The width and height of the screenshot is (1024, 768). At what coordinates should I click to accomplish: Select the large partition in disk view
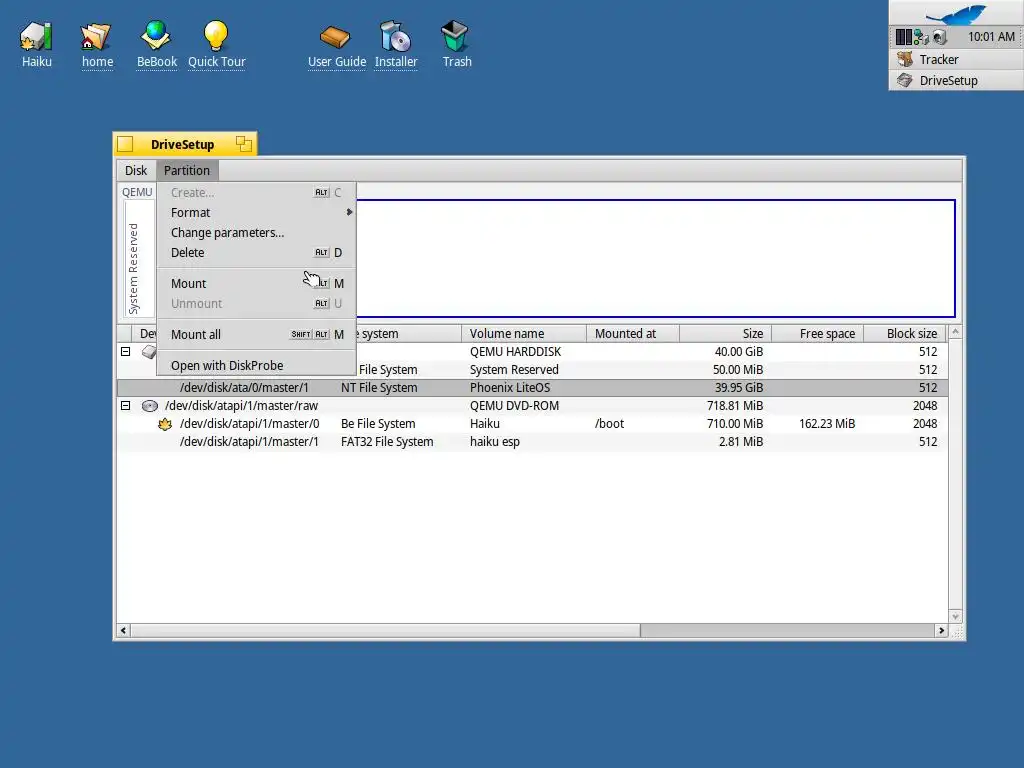click(655, 259)
